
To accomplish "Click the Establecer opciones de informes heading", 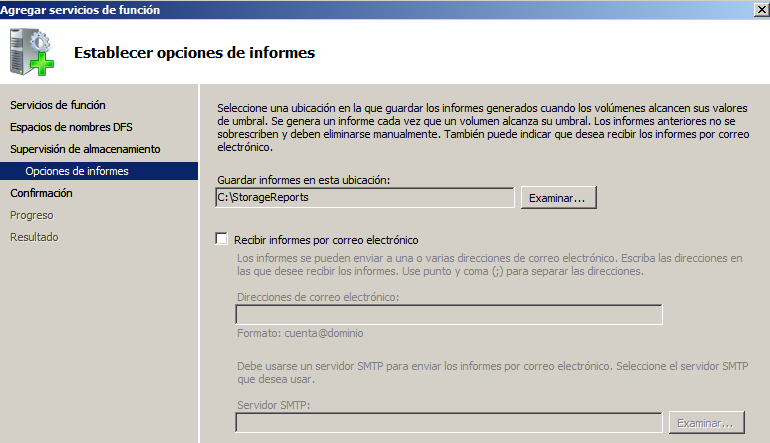I will point(194,53).
